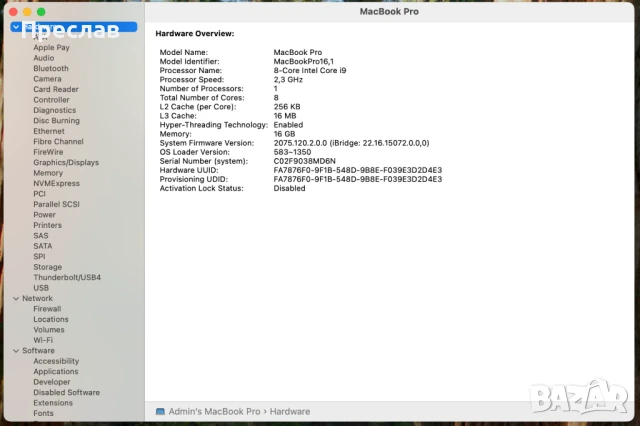640x426 pixels.
Task: Select Thunderbolt/USB4 in sidebar
Action: (67, 277)
